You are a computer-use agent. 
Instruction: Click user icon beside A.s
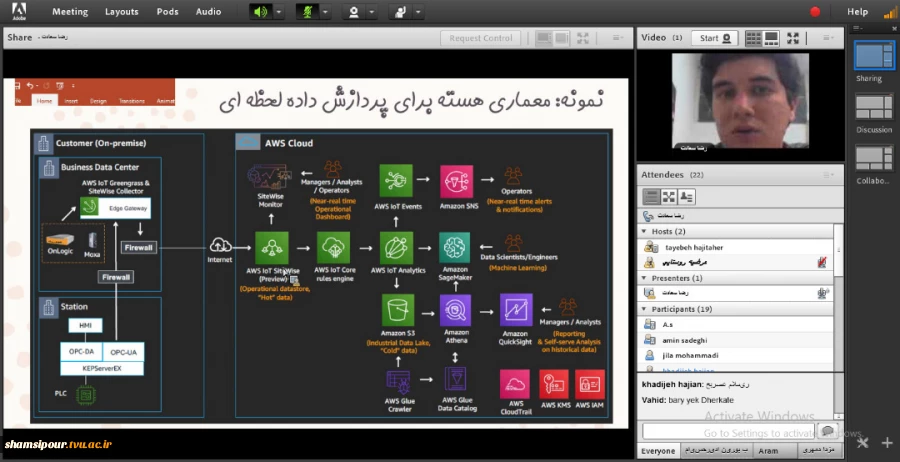pyautogui.click(x=649, y=324)
